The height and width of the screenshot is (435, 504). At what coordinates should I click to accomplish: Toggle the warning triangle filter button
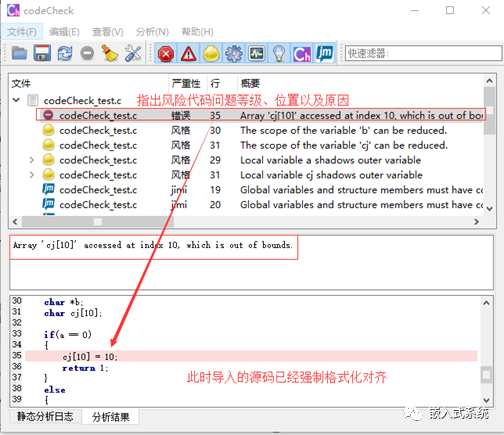[189, 53]
